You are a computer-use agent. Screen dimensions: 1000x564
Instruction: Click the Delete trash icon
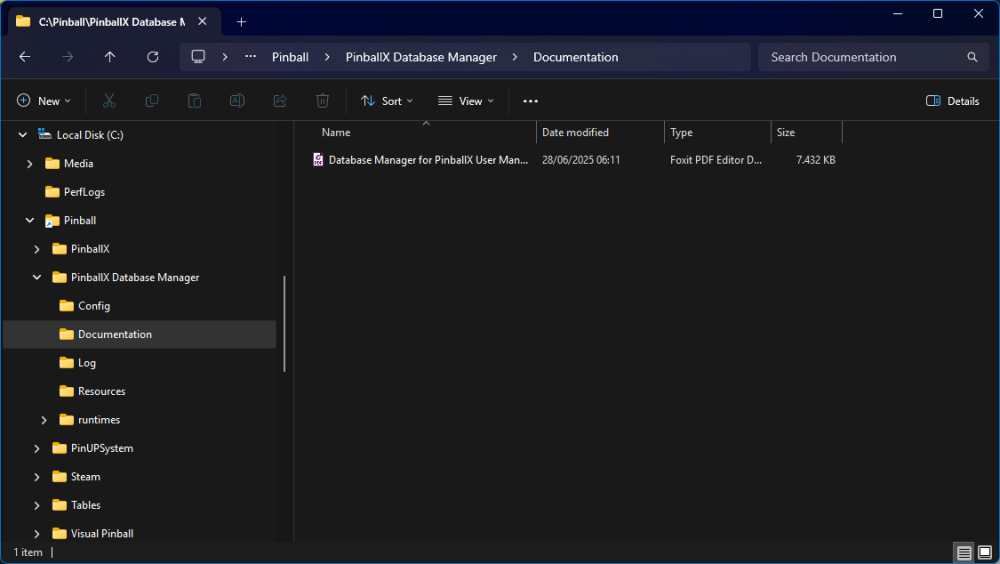coord(323,101)
